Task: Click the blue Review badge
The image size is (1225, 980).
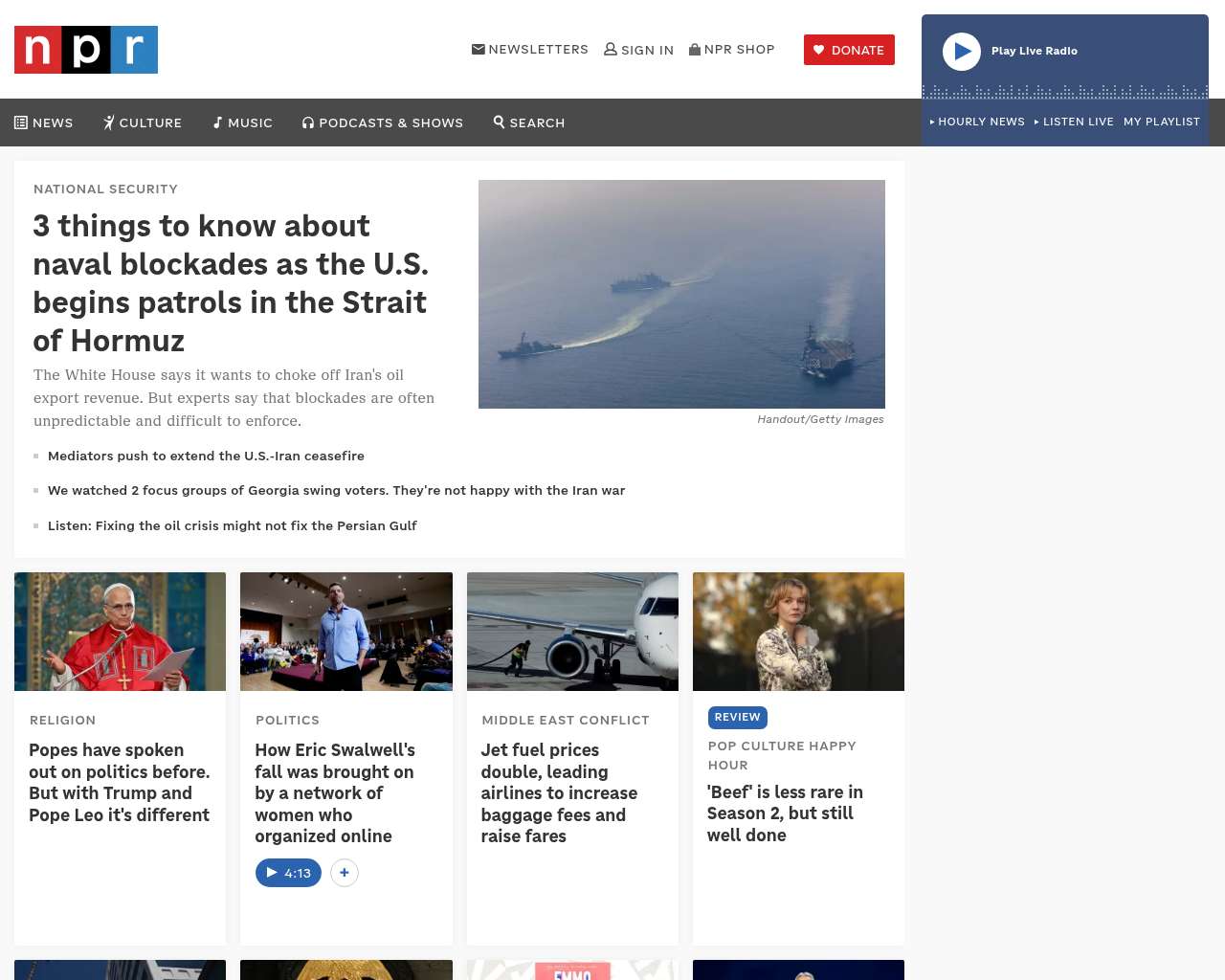Action: click(x=737, y=717)
